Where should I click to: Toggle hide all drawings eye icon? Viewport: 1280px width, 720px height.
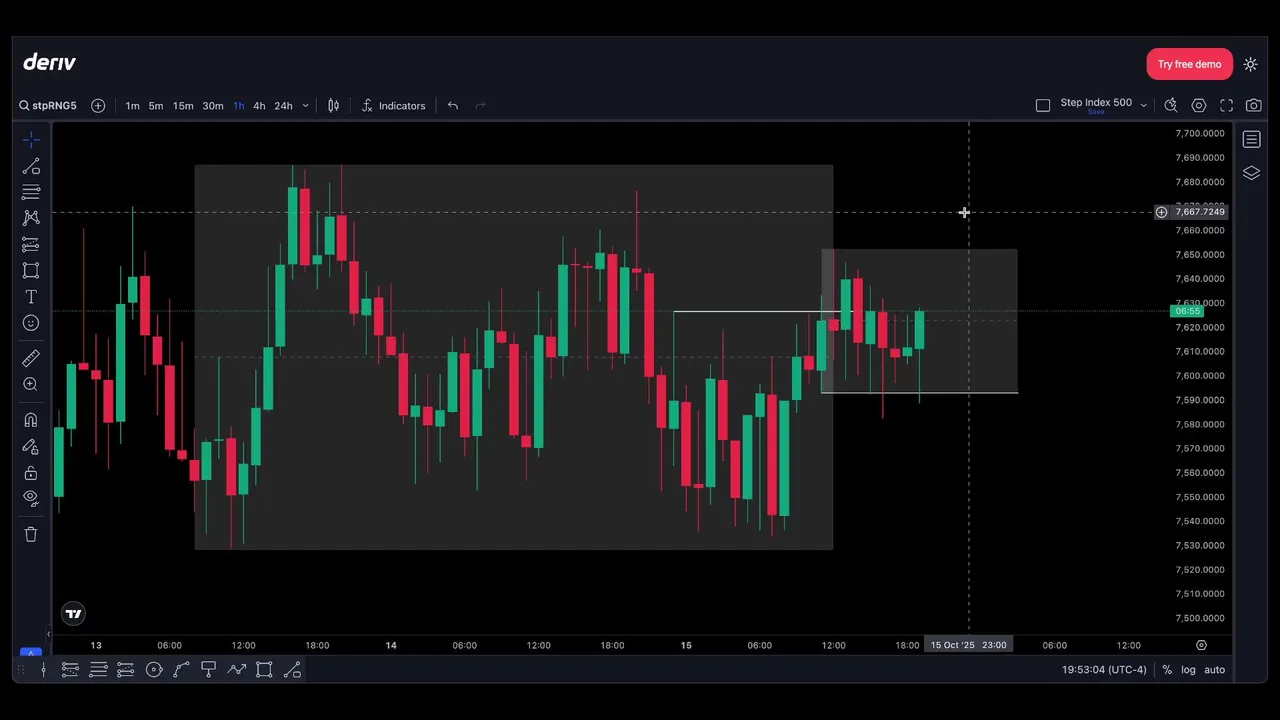[31, 497]
